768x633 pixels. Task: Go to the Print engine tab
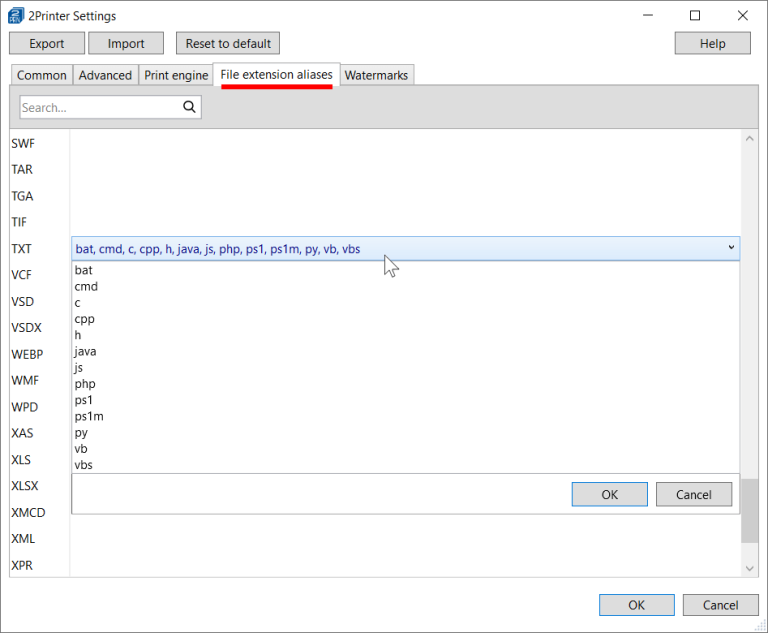(176, 75)
